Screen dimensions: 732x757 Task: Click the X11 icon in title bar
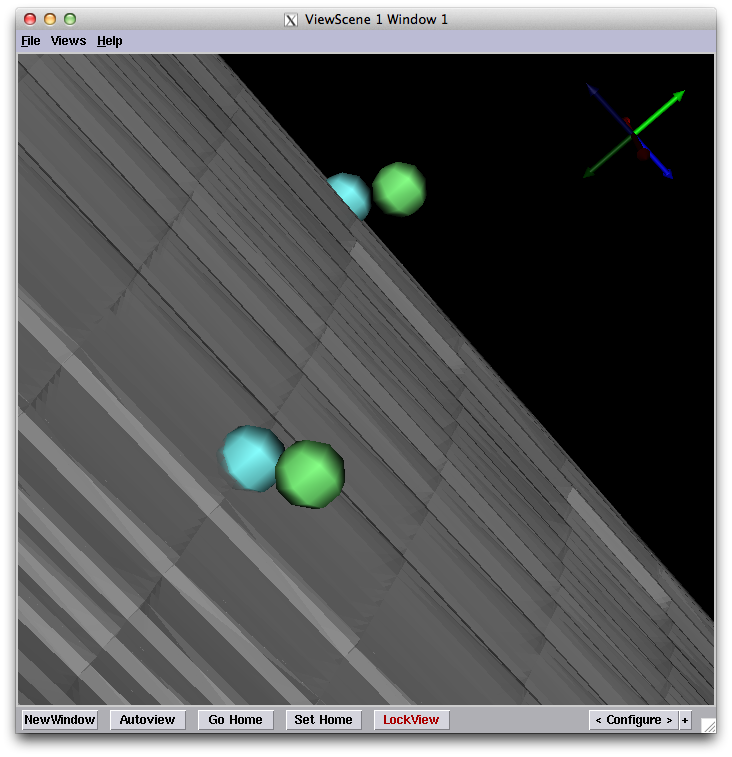coord(291,20)
